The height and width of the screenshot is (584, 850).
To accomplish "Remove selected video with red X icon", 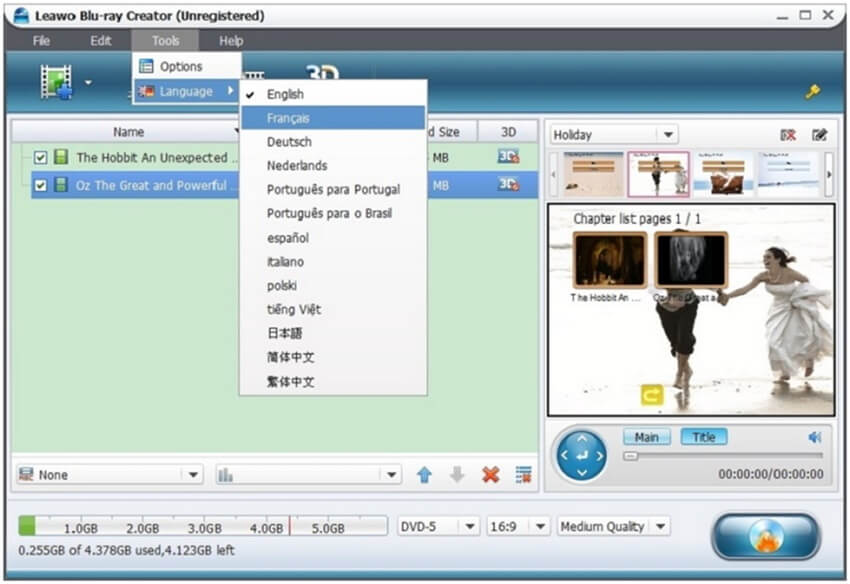I will pyautogui.click(x=491, y=475).
